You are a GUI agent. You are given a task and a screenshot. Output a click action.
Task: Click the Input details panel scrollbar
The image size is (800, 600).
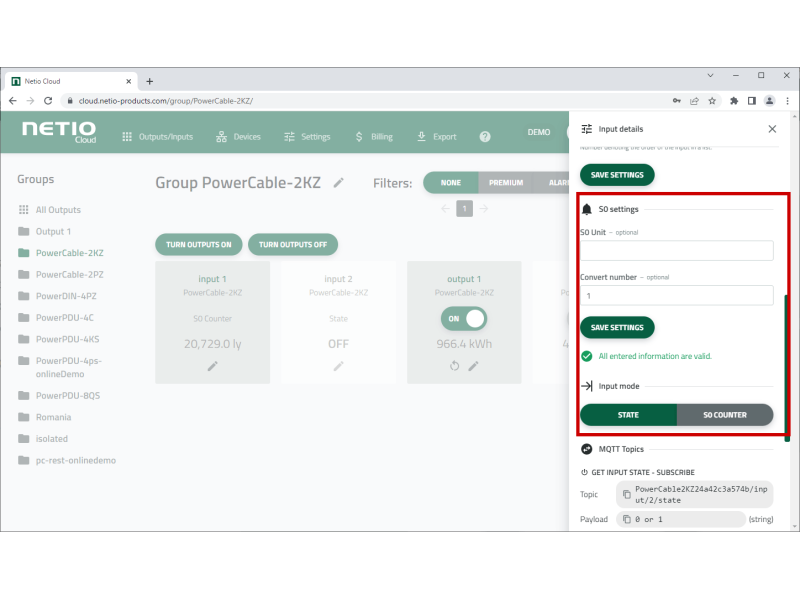pos(787,368)
